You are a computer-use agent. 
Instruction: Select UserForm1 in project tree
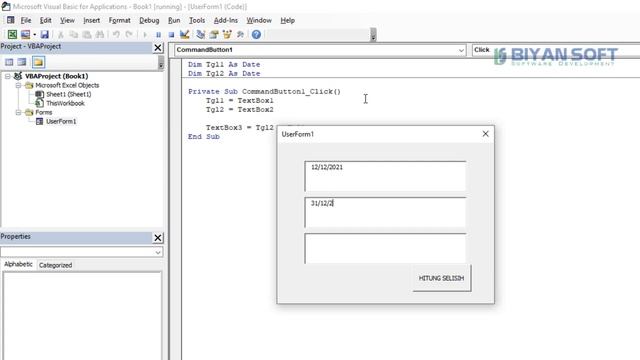(x=61, y=121)
